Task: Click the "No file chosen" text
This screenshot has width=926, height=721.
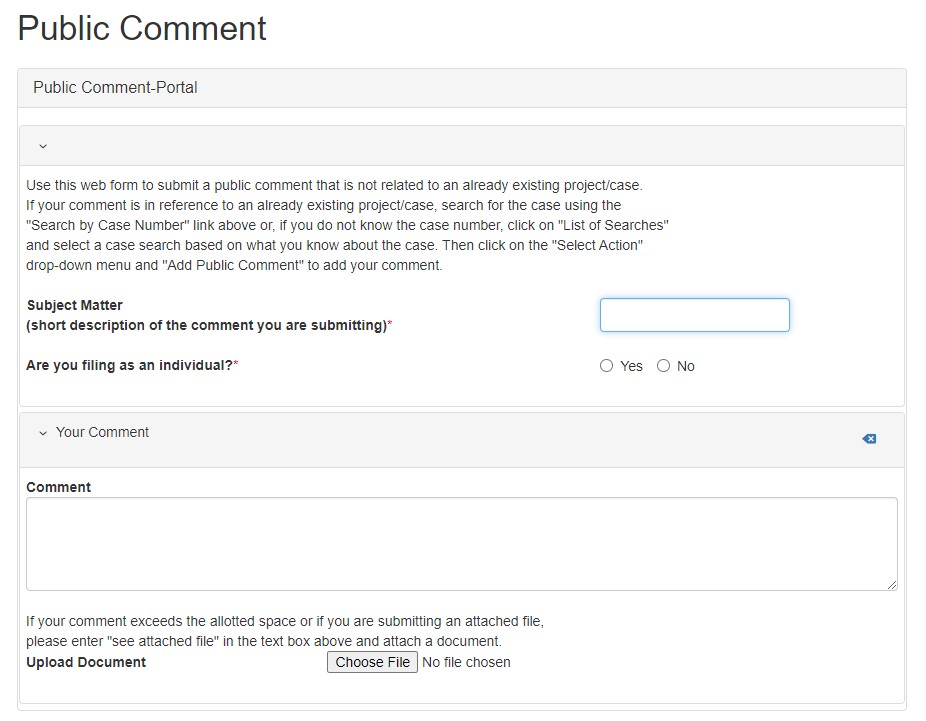Action: 466,662
